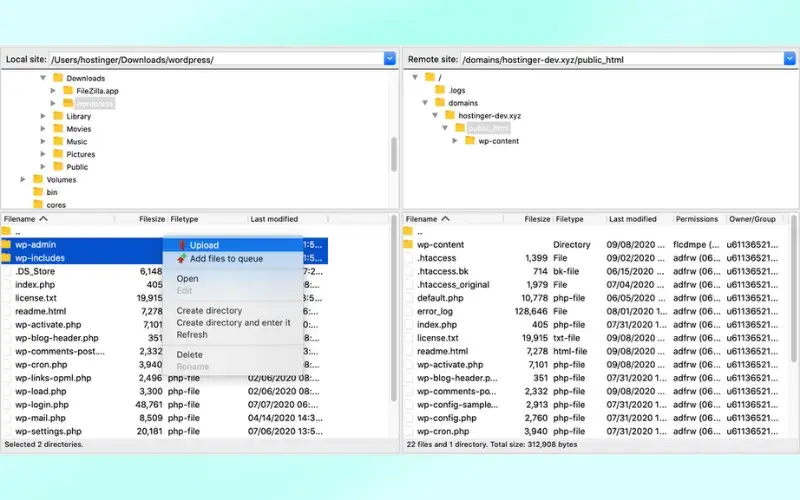800x500 pixels.
Task: Click the Movies folder icon
Action: click(x=58, y=129)
